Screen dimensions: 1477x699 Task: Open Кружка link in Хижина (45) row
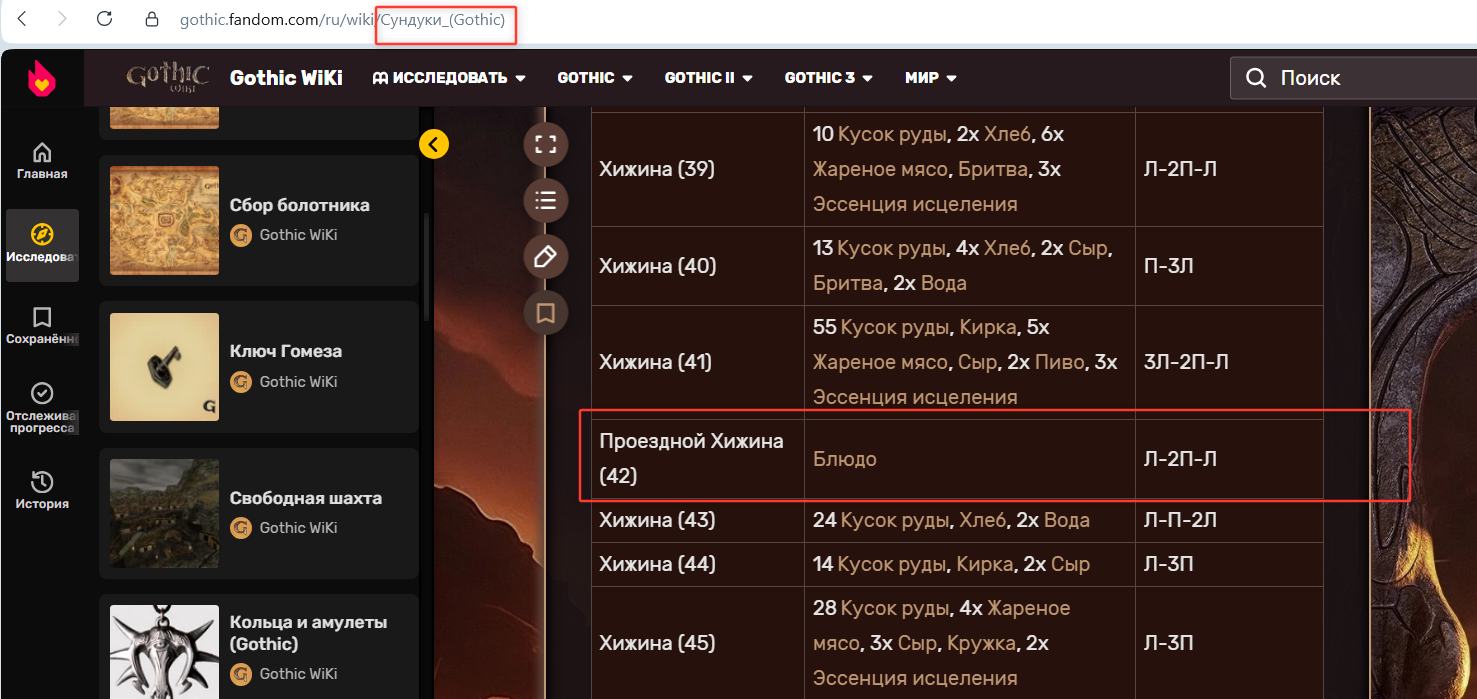[981, 643]
